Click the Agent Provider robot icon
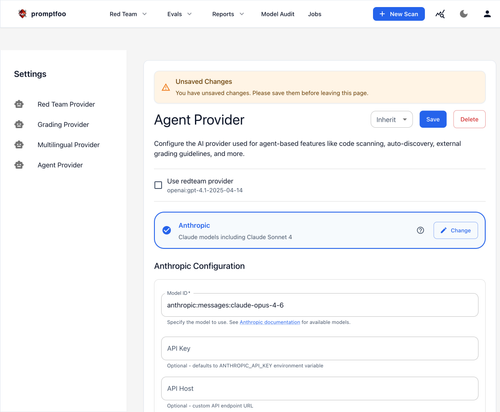 pyautogui.click(x=19, y=165)
